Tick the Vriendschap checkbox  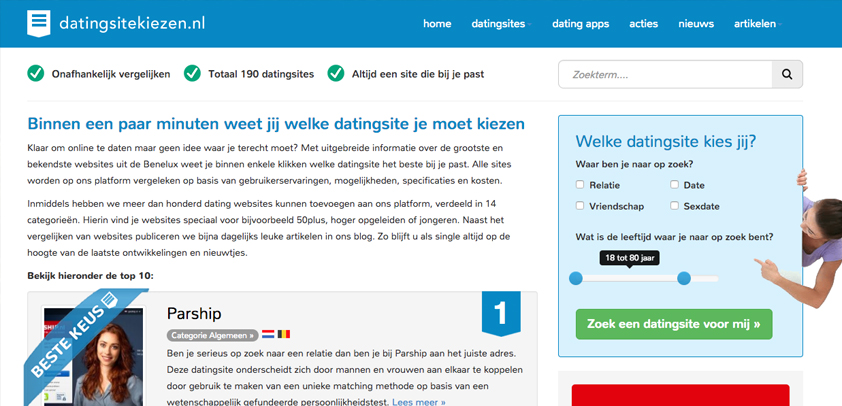click(580, 206)
